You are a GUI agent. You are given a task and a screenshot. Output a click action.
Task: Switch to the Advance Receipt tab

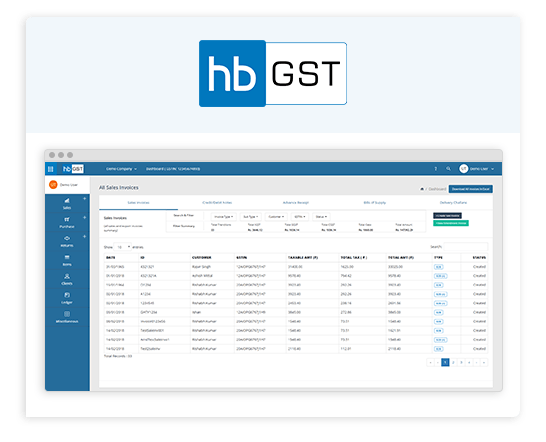[296, 202]
